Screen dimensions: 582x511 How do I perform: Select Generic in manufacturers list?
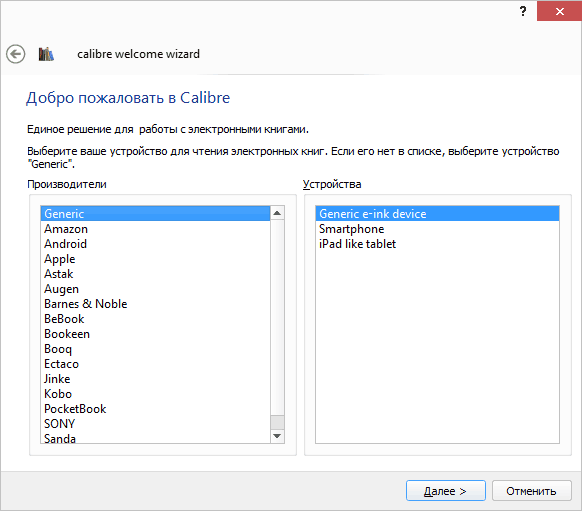[x=155, y=214]
